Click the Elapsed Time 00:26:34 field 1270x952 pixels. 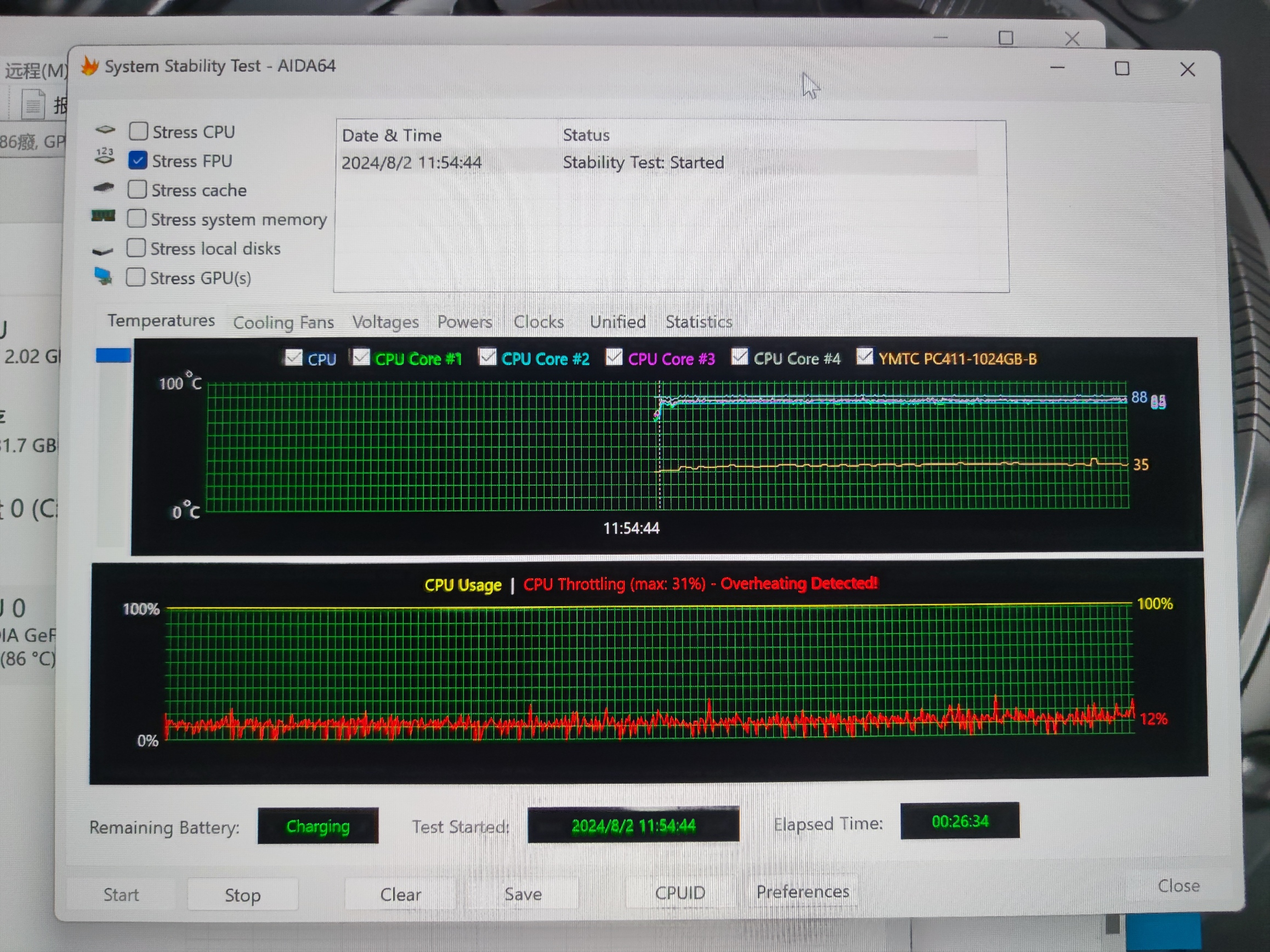point(960,821)
